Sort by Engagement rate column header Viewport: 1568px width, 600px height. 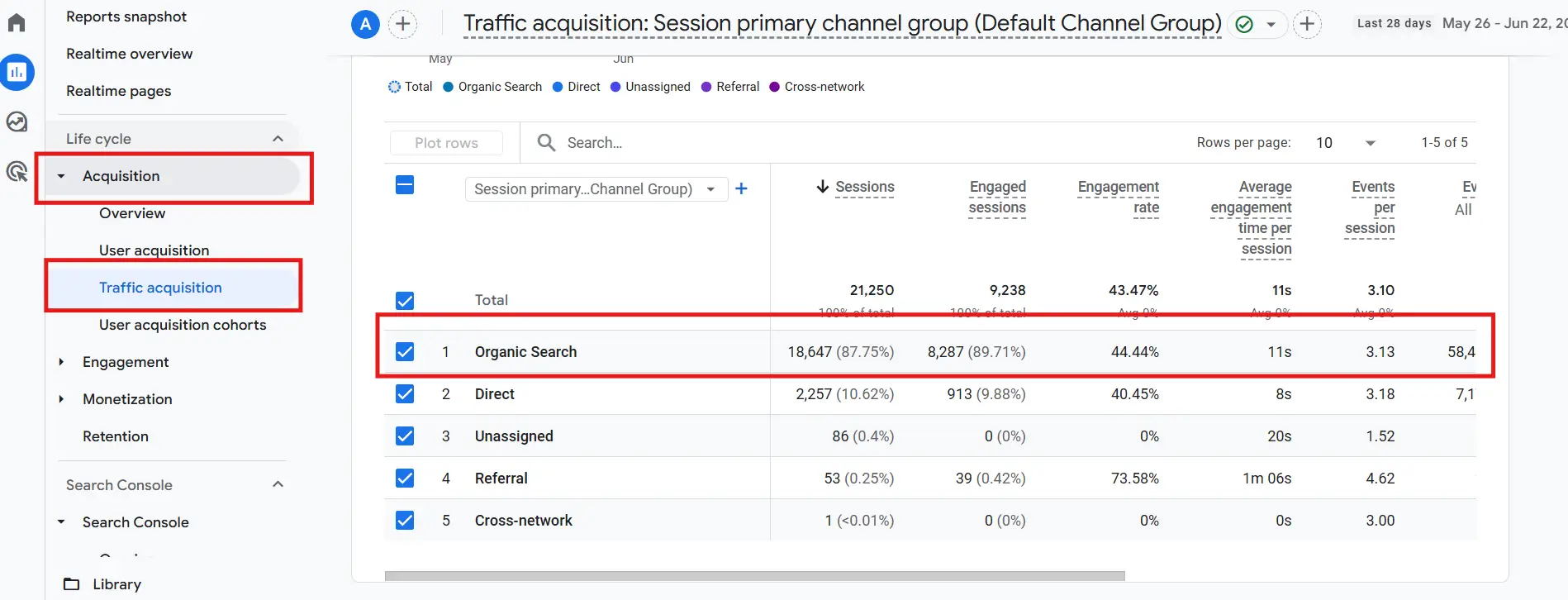(1119, 198)
